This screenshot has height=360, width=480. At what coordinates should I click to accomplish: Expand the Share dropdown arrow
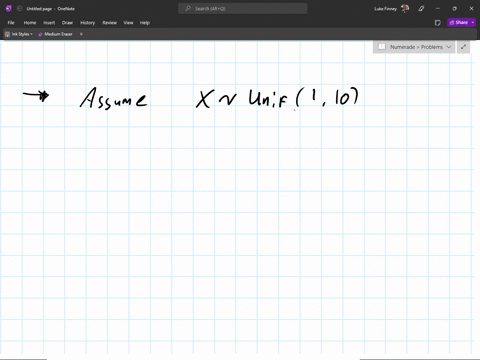pyautogui.click(x=473, y=22)
